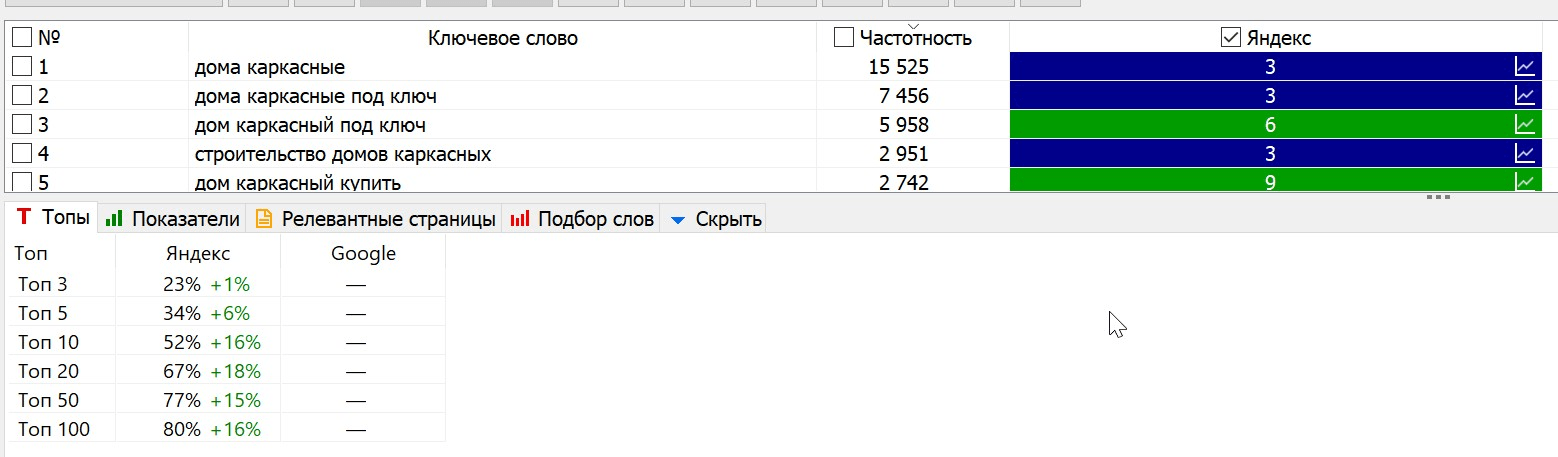Switch to Релевантные страницы tab

[x=388, y=218]
